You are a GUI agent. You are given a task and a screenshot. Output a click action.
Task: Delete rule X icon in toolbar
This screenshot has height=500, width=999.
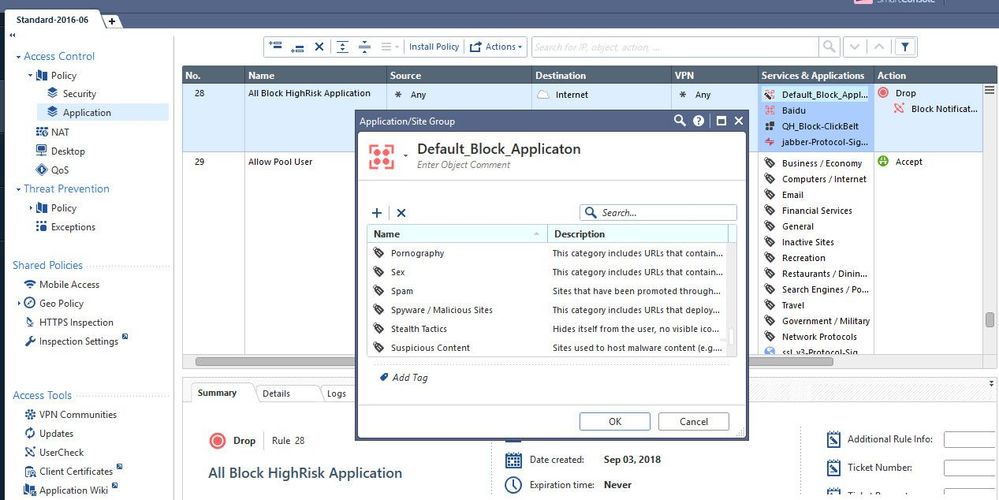pyautogui.click(x=319, y=46)
